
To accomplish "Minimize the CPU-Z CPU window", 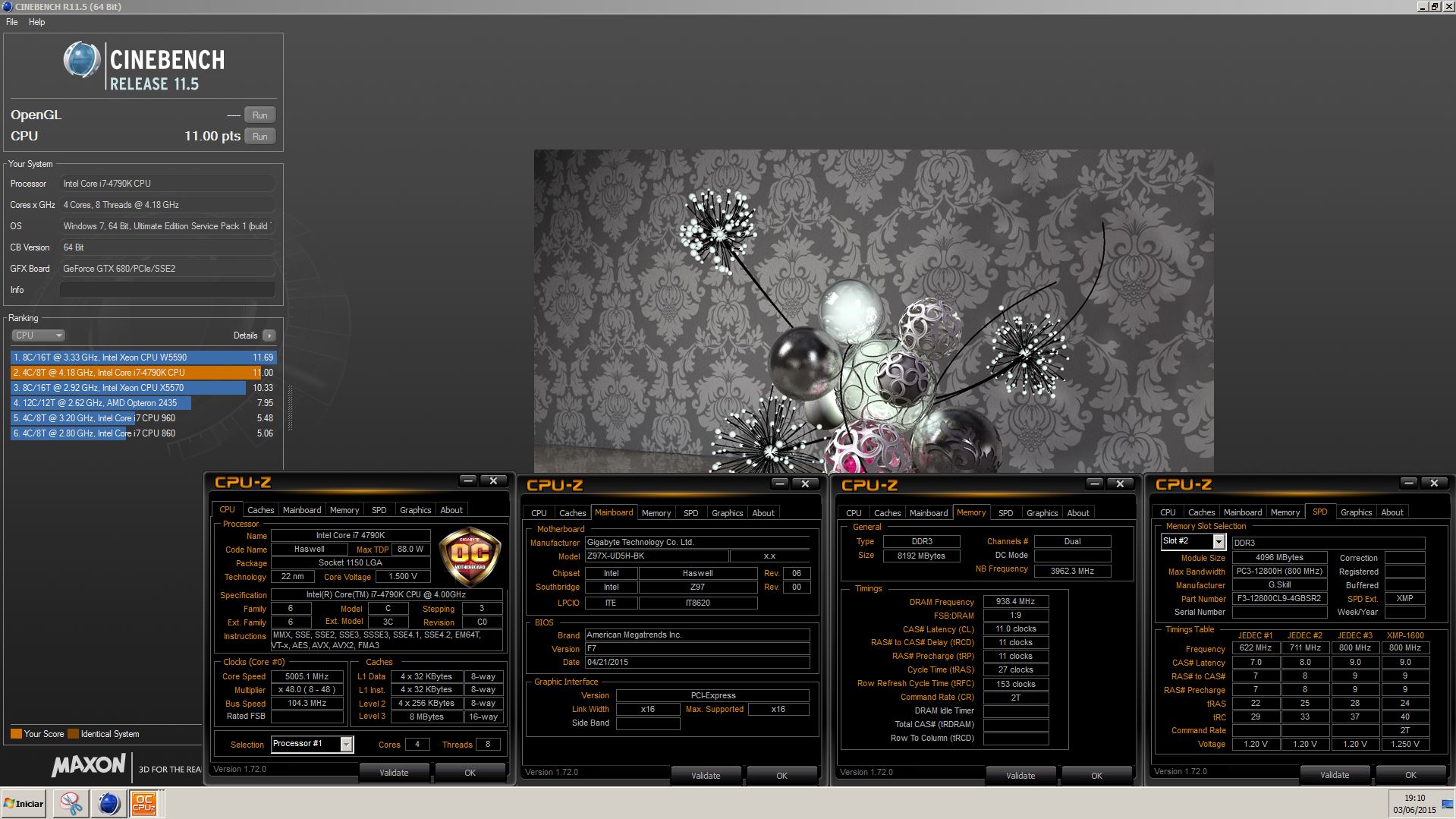I will click(468, 480).
